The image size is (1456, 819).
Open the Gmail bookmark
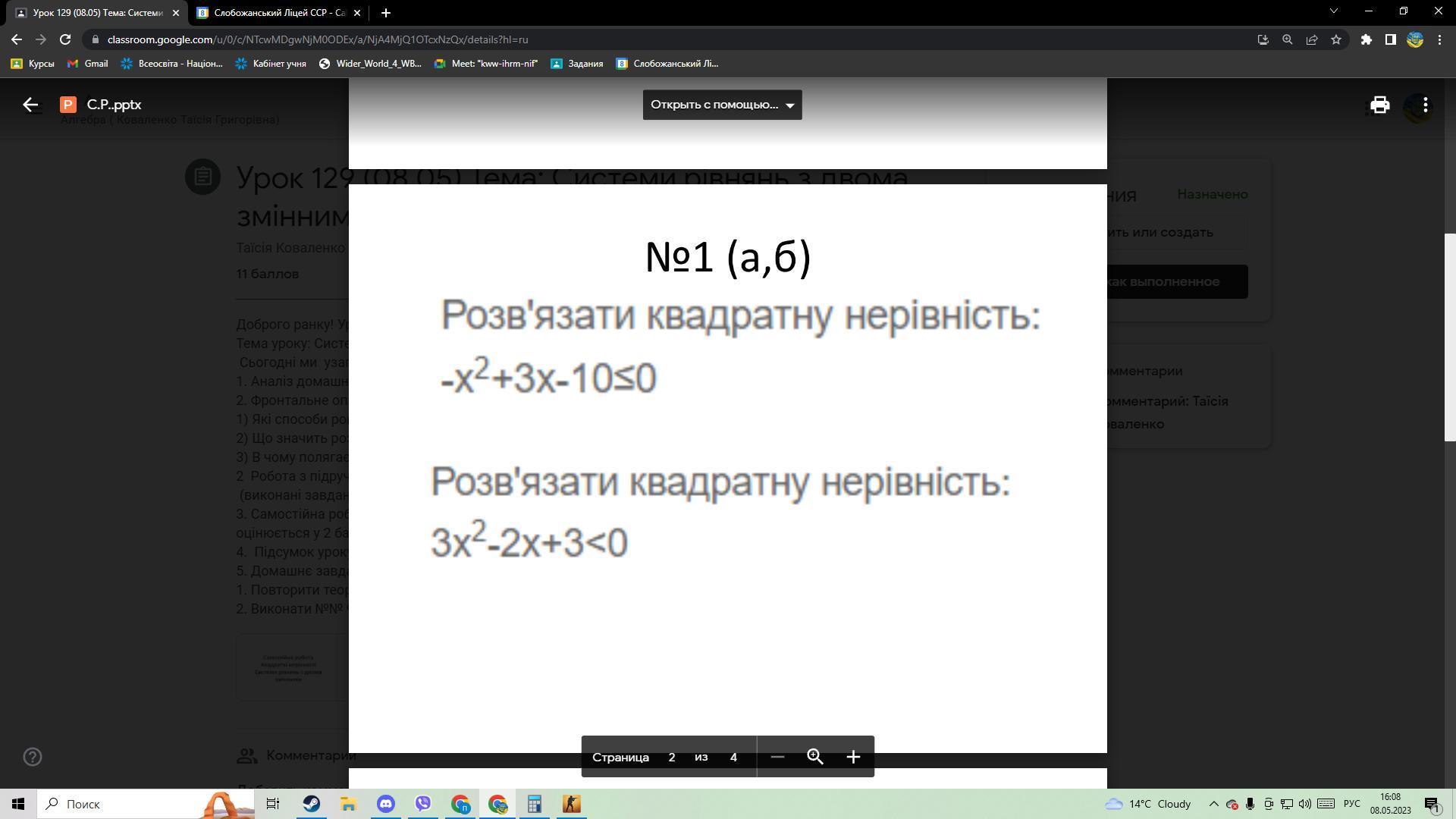pyautogui.click(x=88, y=64)
